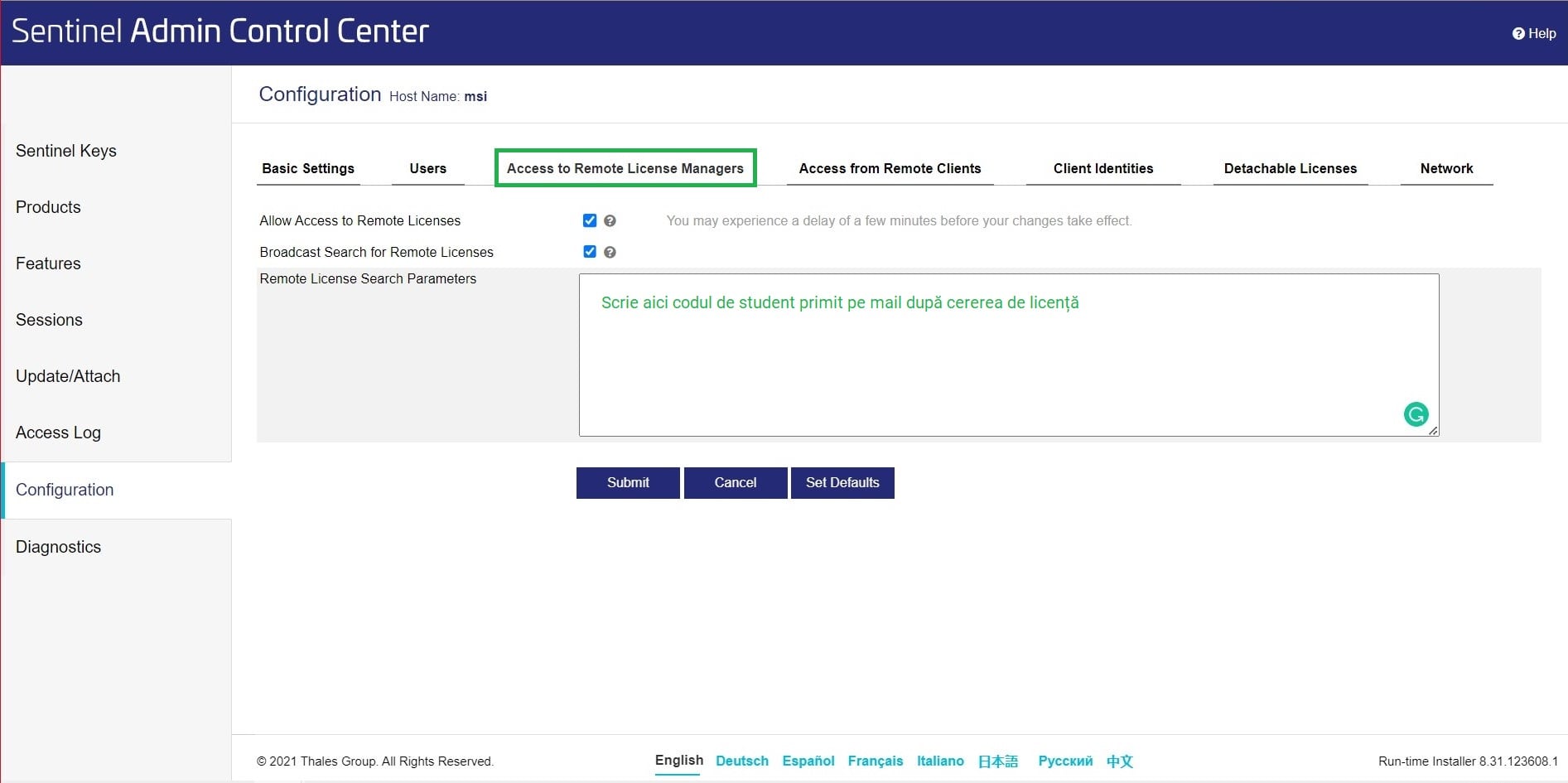The width and height of the screenshot is (1568, 783).
Task: Click the green Grammarly icon in textarea
Action: 1416,413
